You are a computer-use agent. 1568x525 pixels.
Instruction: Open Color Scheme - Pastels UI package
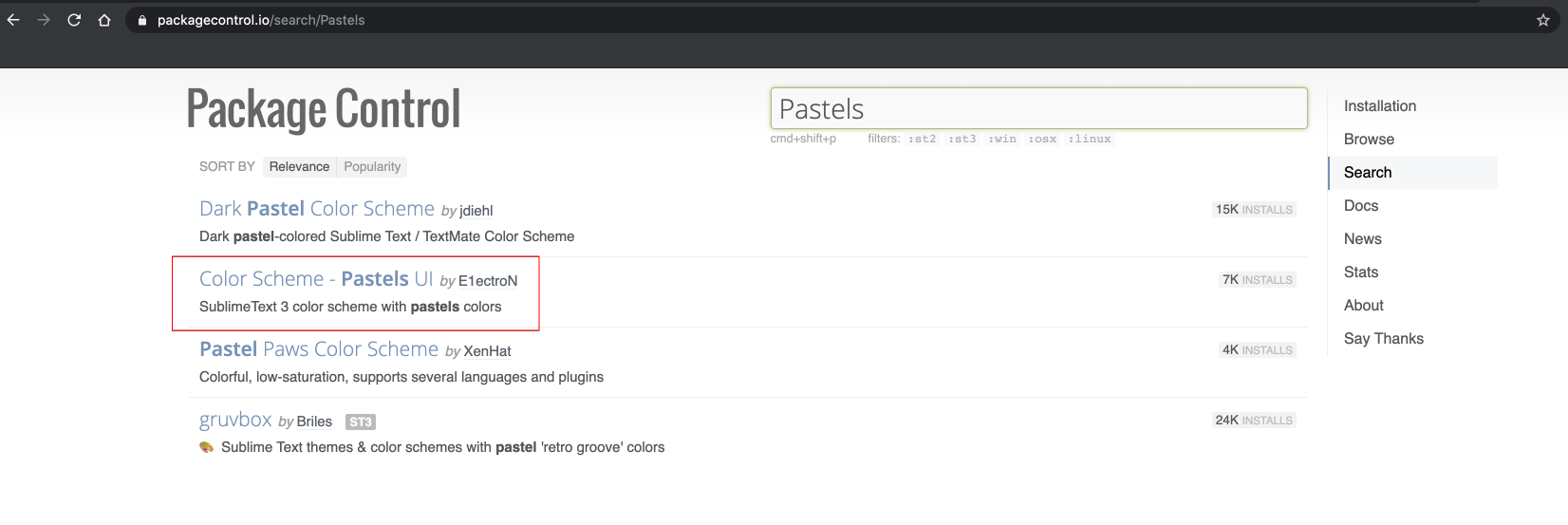[x=316, y=279]
